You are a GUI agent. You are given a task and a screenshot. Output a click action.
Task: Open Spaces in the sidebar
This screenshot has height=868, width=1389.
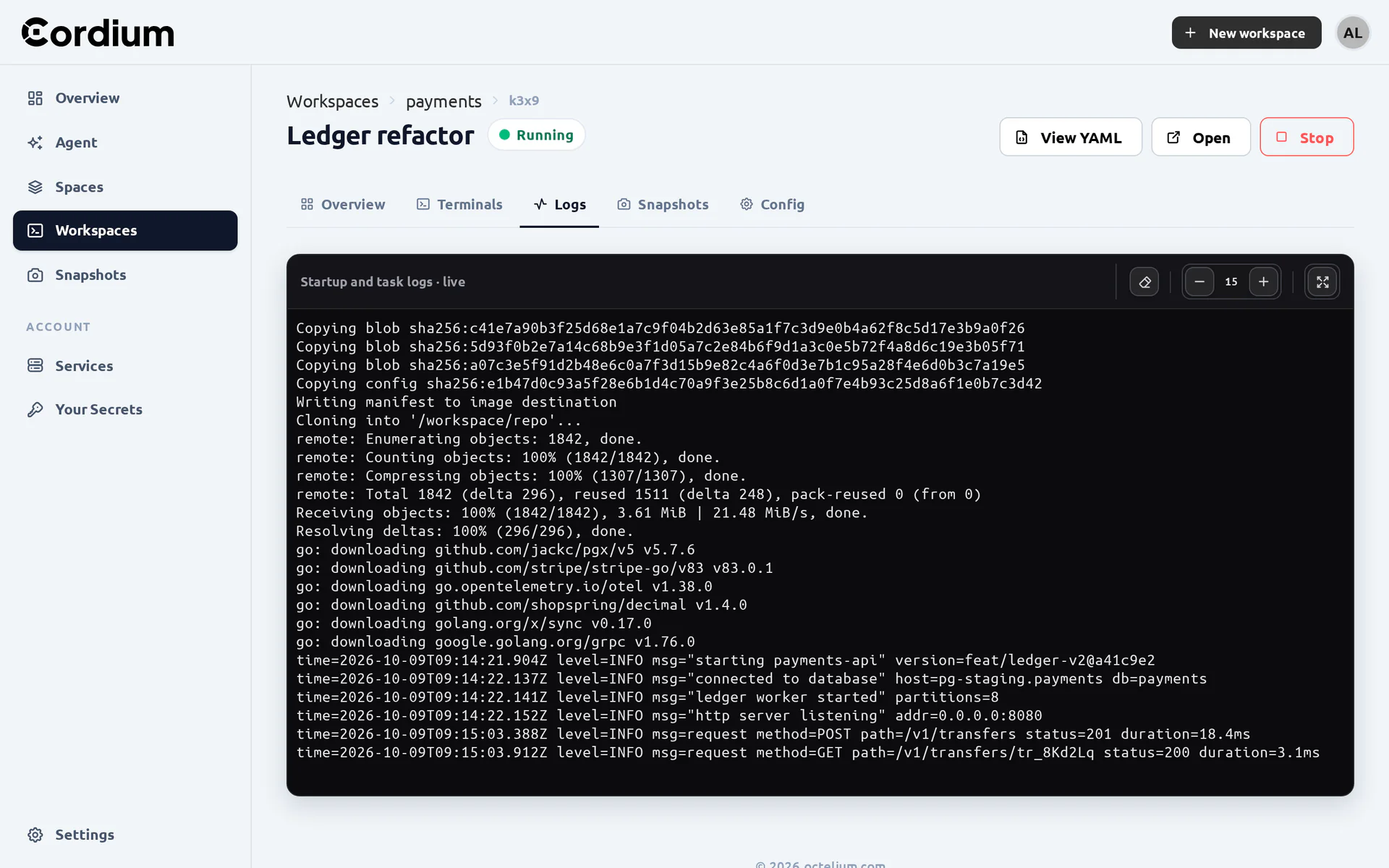point(125,187)
